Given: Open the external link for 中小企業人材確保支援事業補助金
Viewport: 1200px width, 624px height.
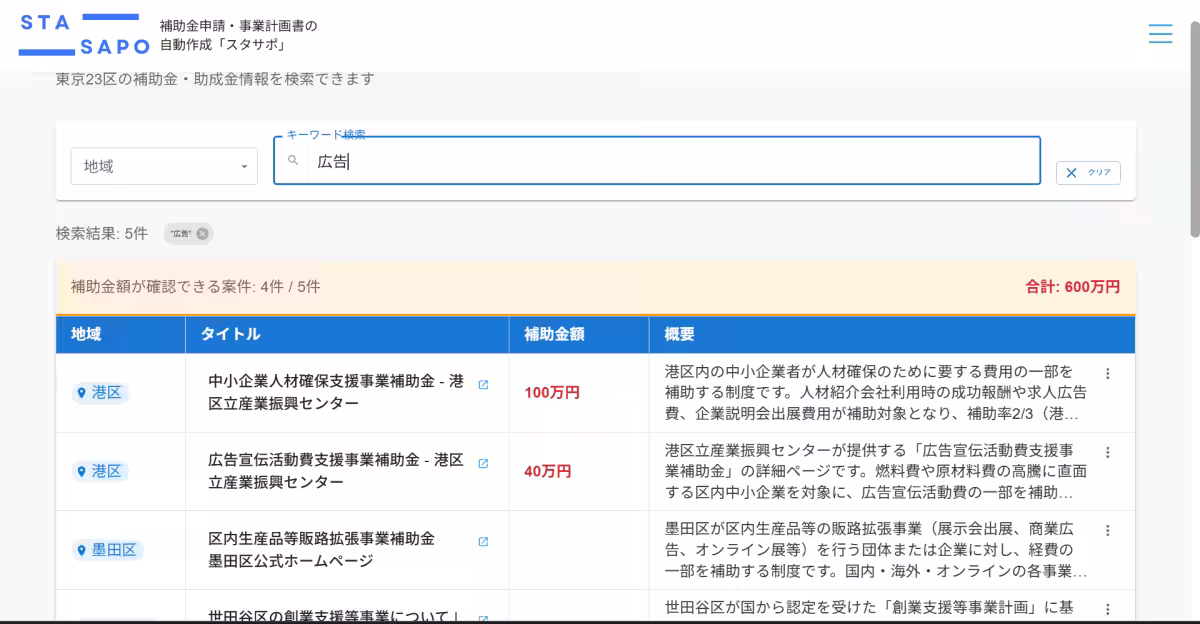Looking at the screenshot, I should click(484, 383).
